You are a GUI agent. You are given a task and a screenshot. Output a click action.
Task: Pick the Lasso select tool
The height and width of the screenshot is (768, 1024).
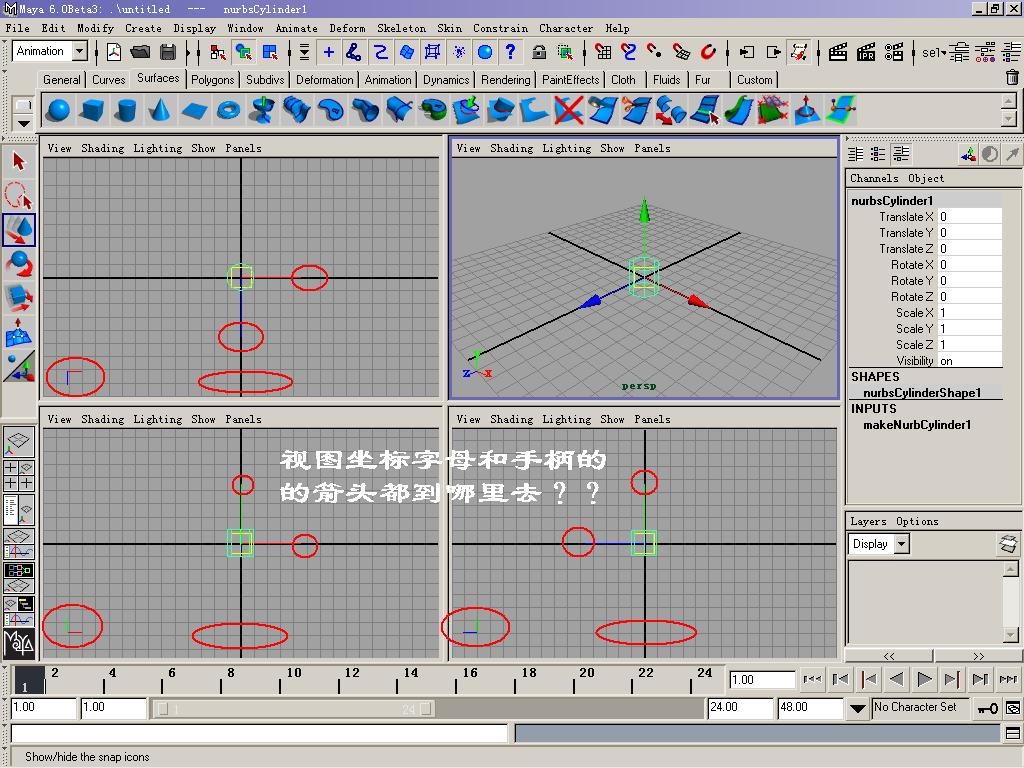(18, 195)
